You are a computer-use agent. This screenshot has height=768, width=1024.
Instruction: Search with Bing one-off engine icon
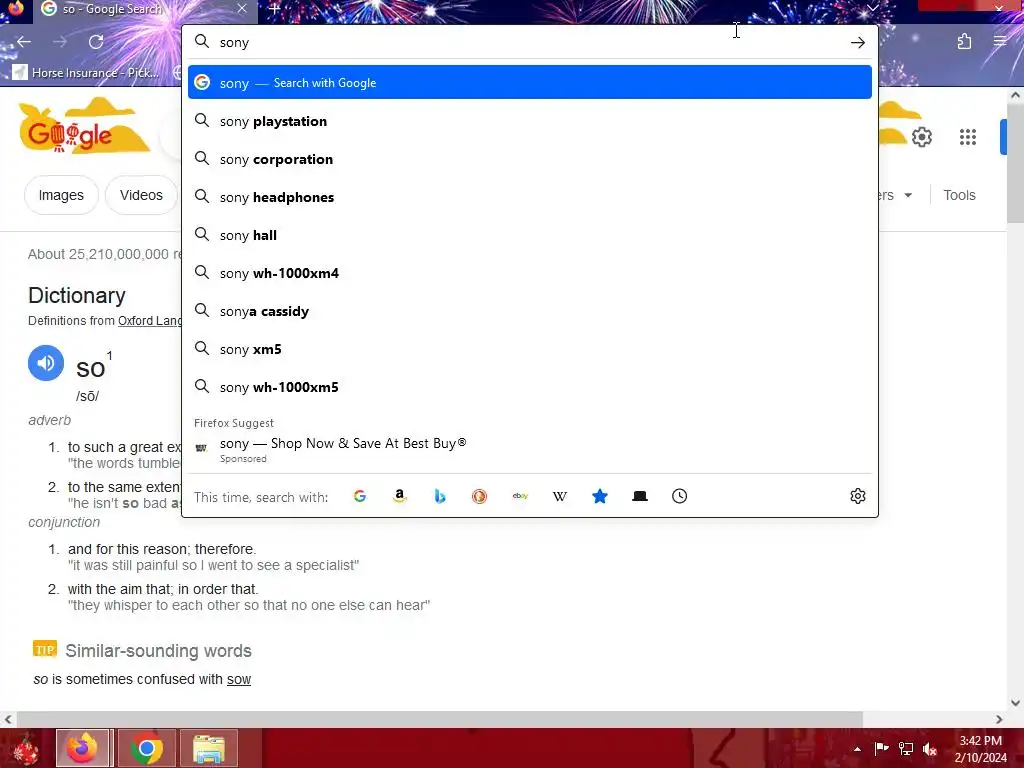[x=440, y=496]
